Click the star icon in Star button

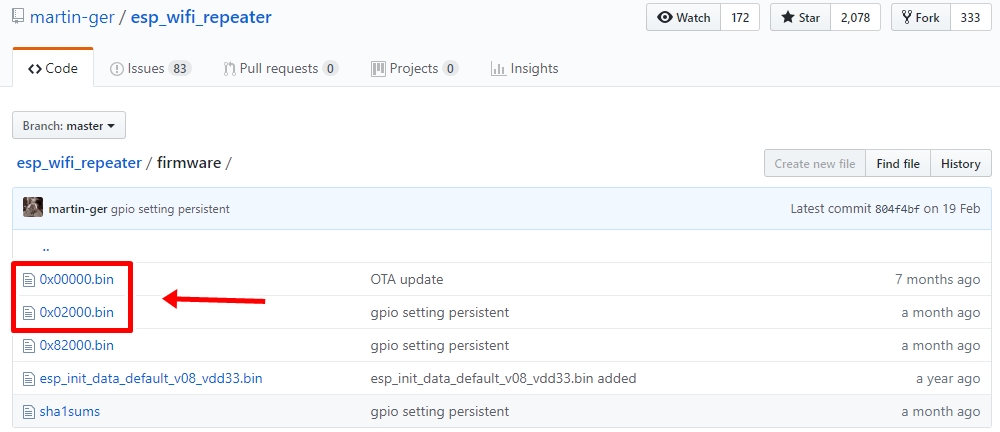click(x=788, y=17)
